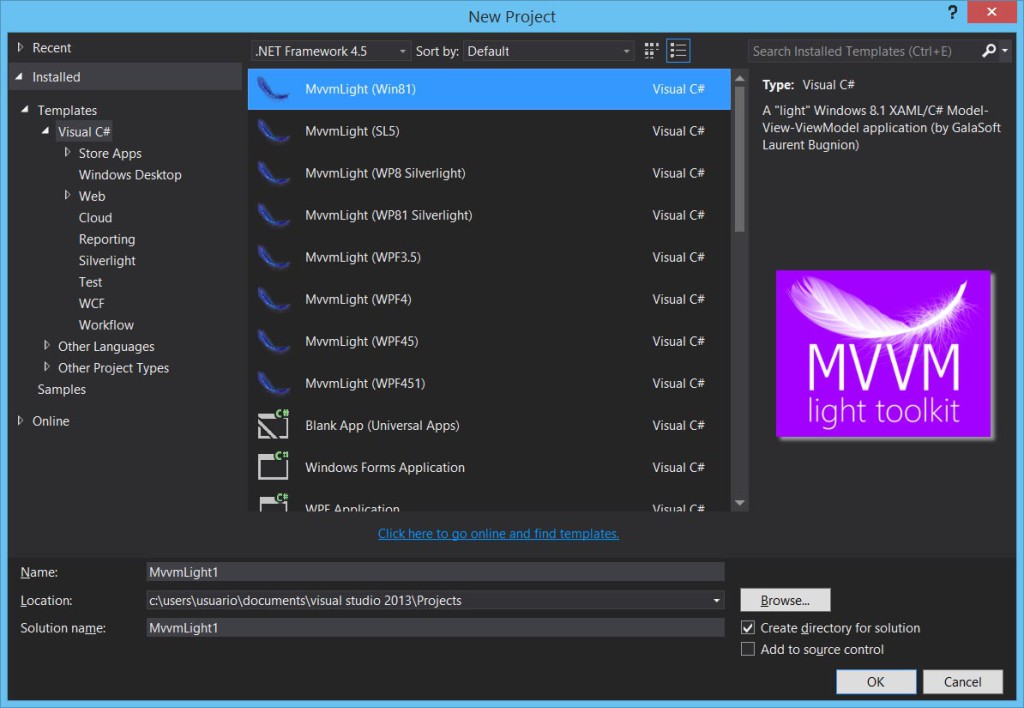Enable Add to source control

[x=748, y=649]
